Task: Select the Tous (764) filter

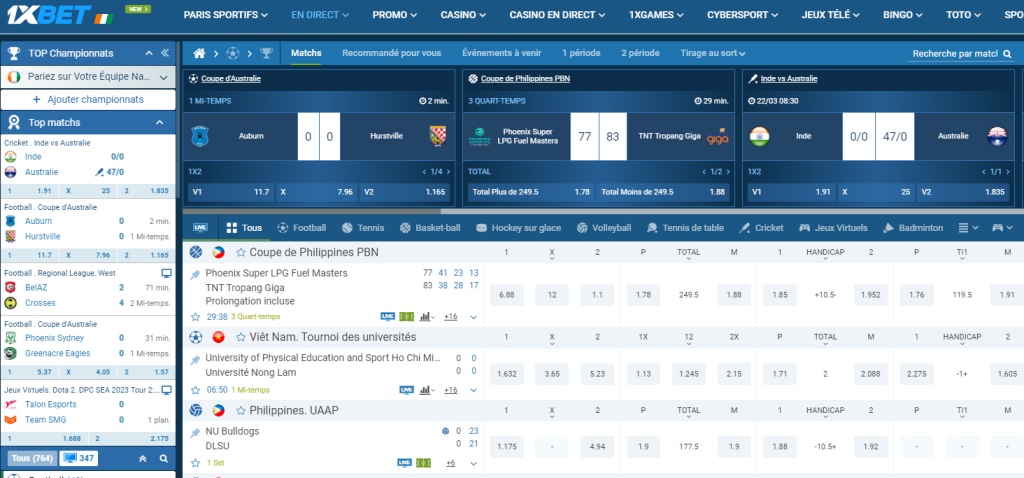Action: (33, 458)
